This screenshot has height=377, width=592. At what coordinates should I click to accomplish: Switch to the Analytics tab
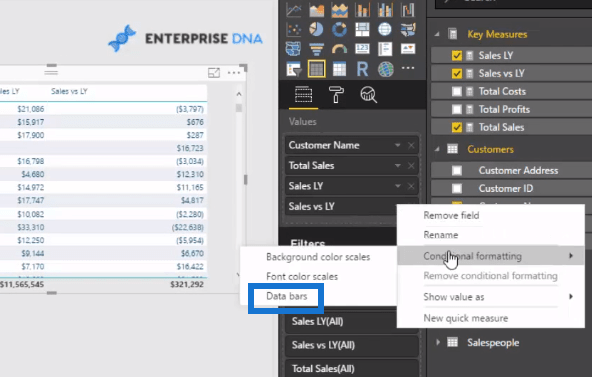368,94
